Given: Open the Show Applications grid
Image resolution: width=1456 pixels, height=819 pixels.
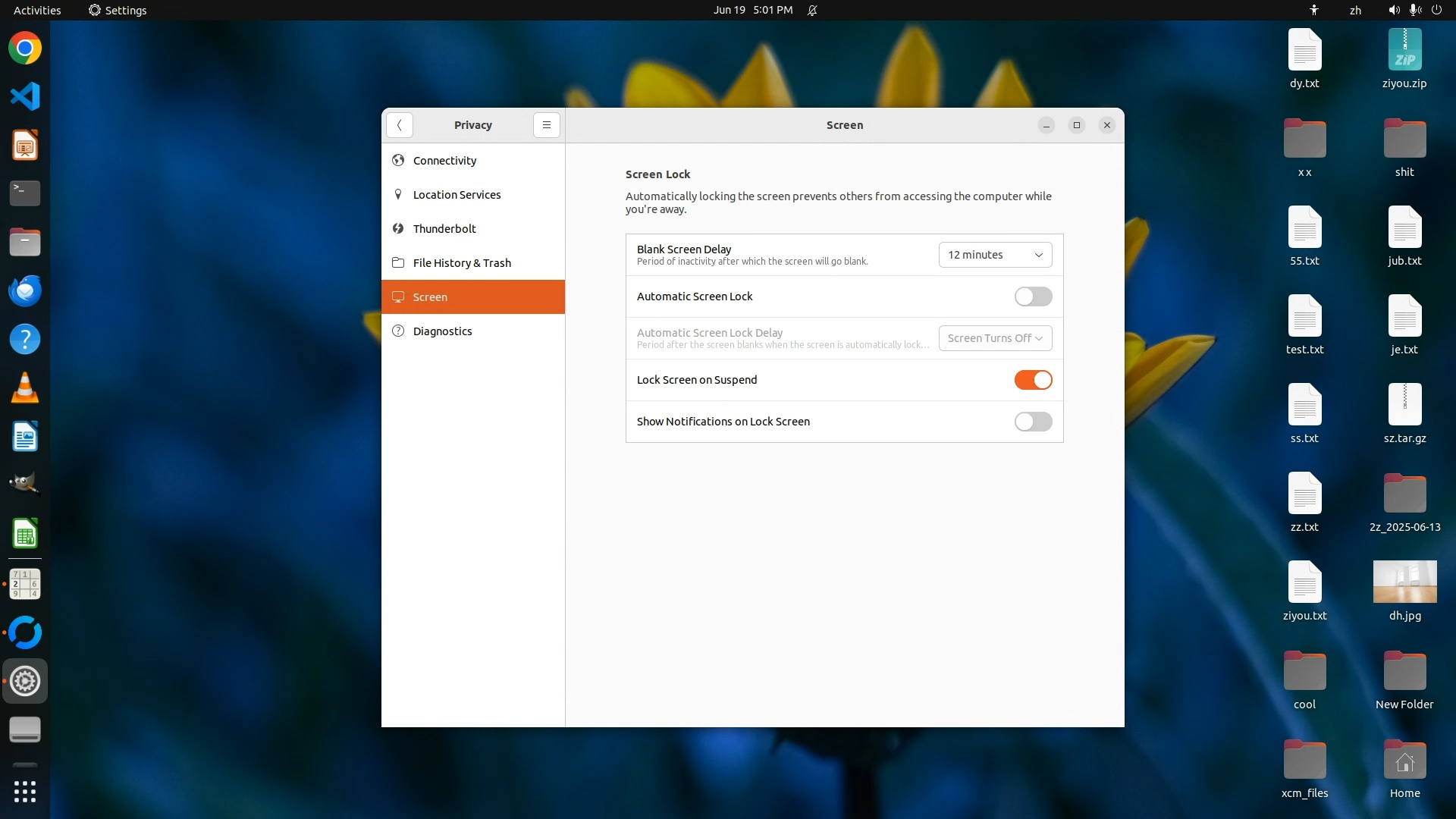Looking at the screenshot, I should click(x=25, y=792).
